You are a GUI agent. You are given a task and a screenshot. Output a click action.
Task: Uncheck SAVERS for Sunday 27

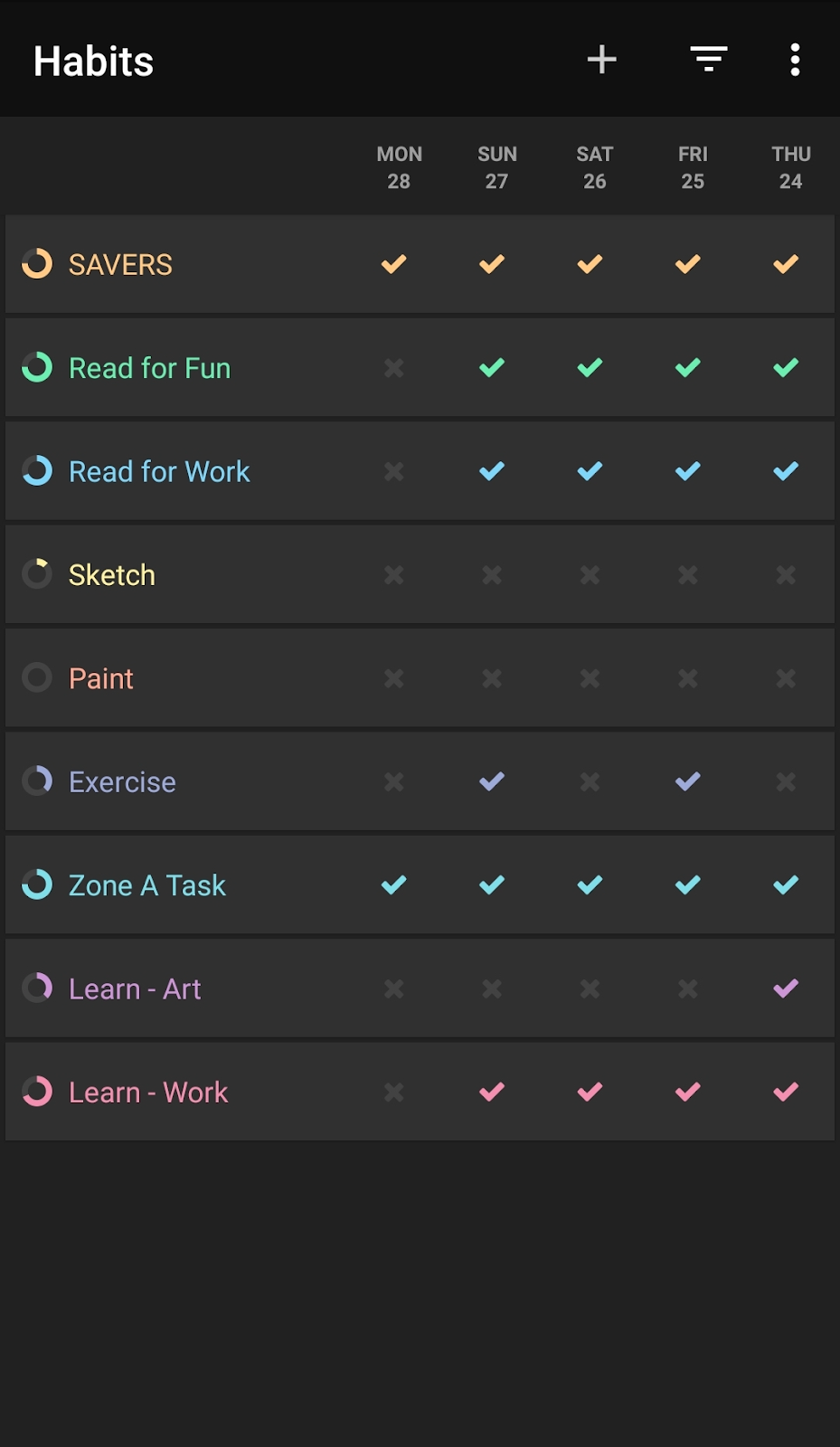point(492,264)
